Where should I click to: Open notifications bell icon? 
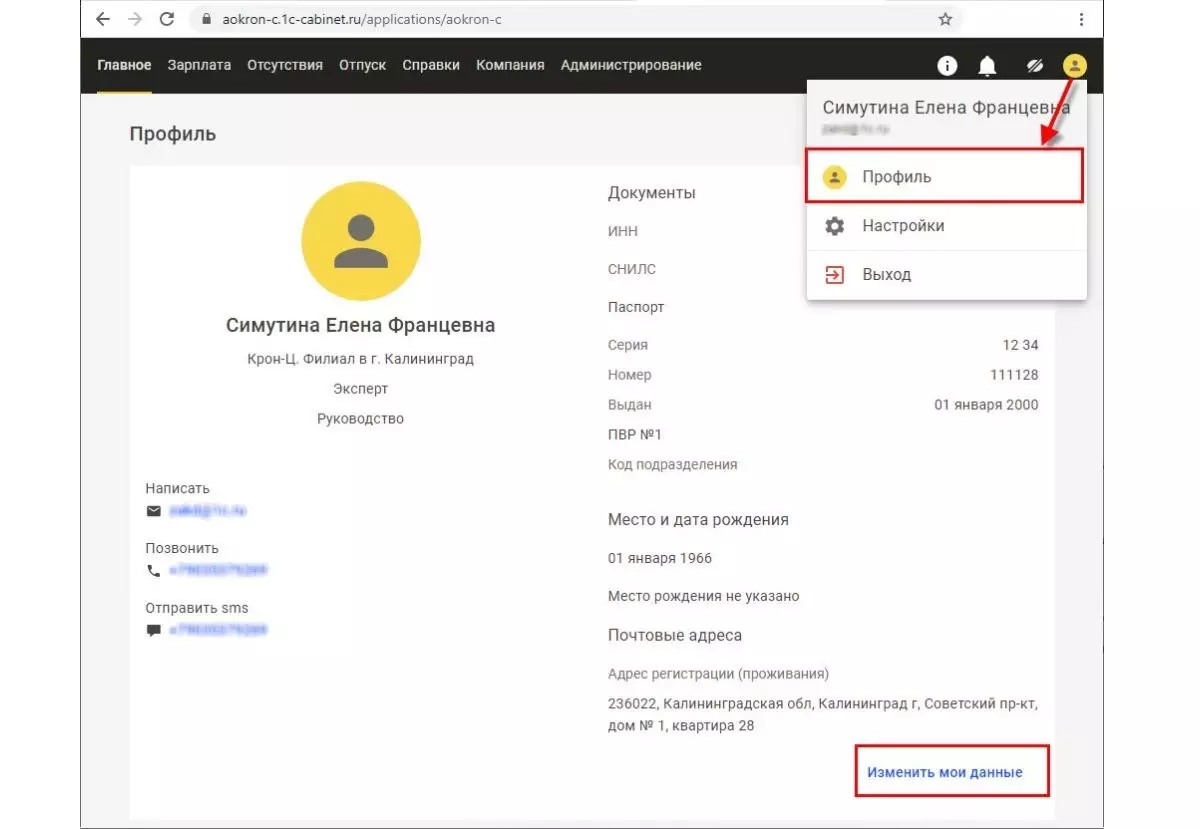pyautogui.click(x=987, y=66)
